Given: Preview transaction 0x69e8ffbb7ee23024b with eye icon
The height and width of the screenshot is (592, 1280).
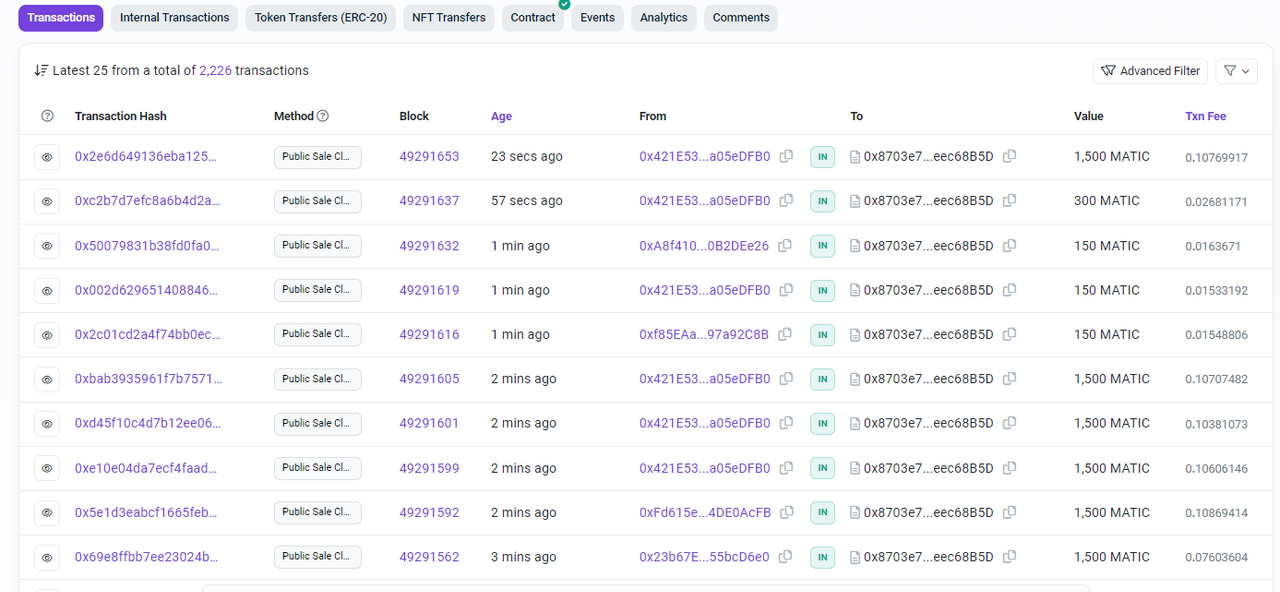Looking at the screenshot, I should point(47,557).
